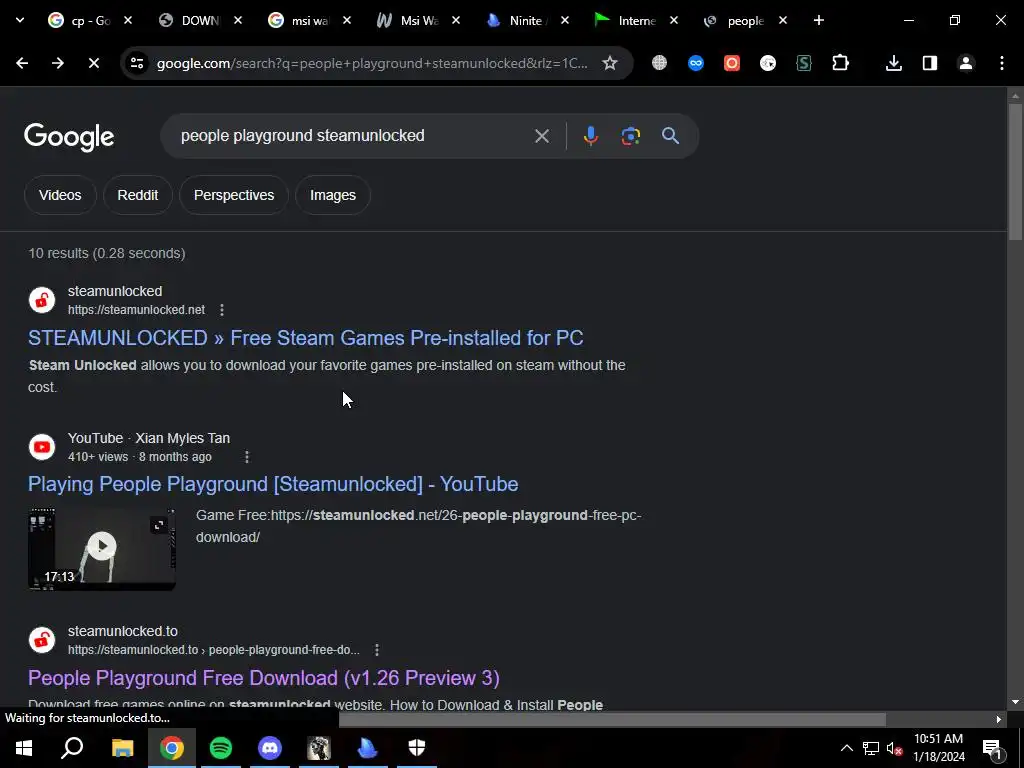Open more options for the YouTube result
1024x768 pixels.
point(247,457)
